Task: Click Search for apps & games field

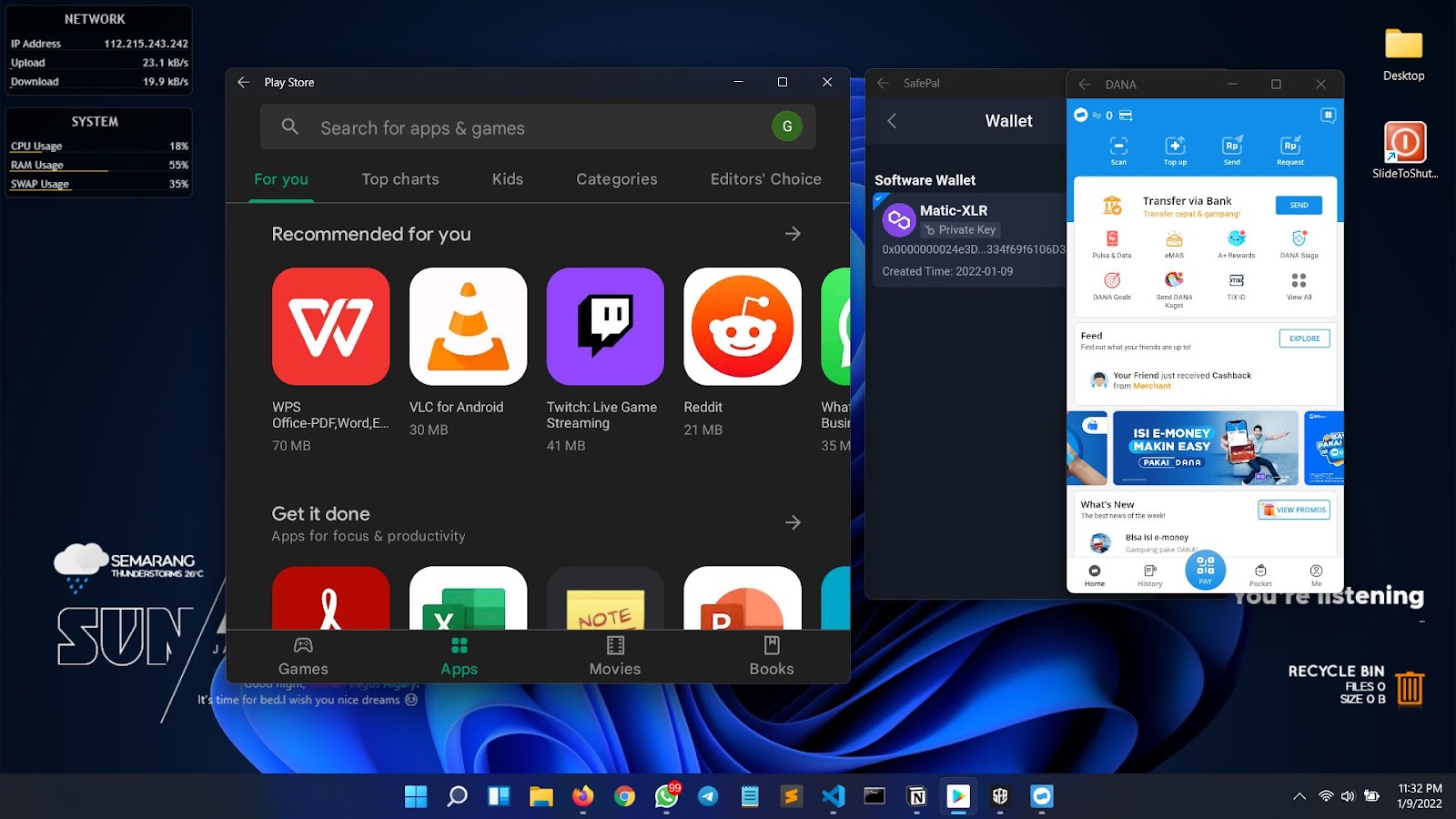Action: 538,126
